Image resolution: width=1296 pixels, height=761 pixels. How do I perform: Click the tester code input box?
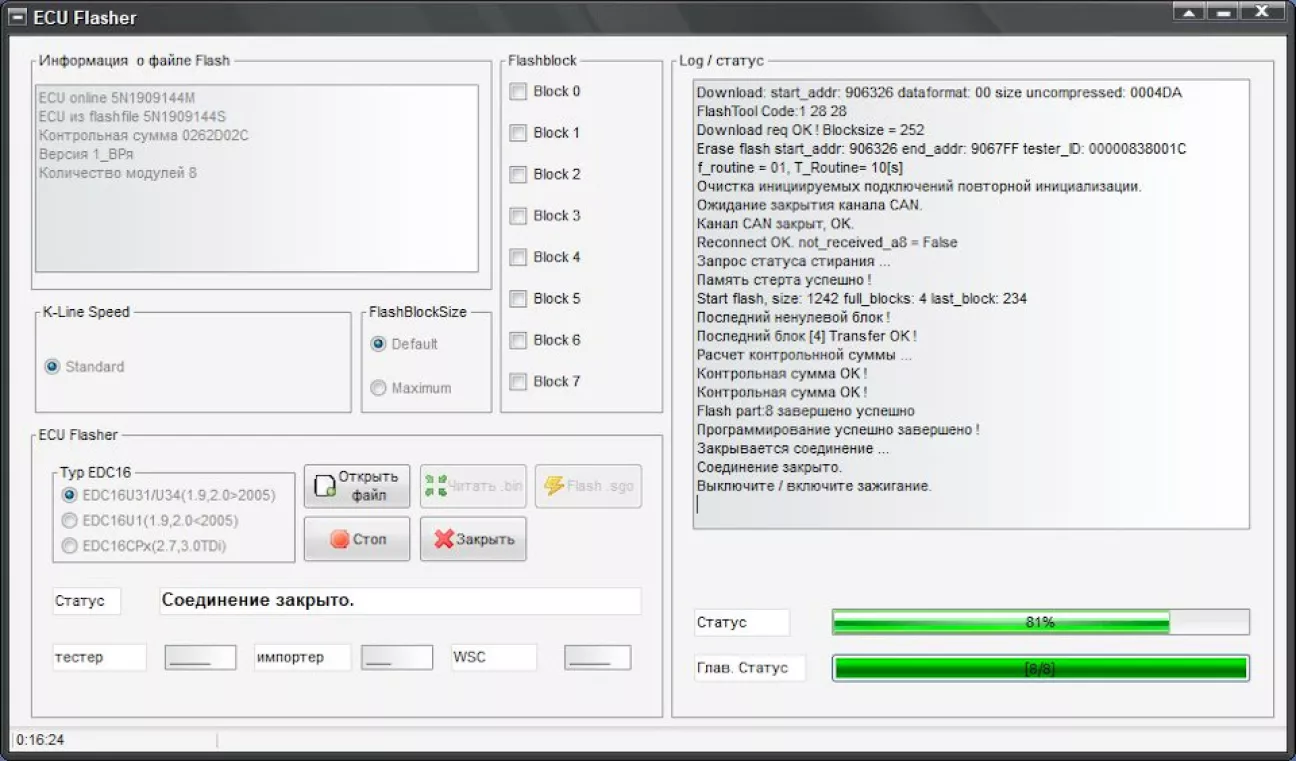[200, 657]
